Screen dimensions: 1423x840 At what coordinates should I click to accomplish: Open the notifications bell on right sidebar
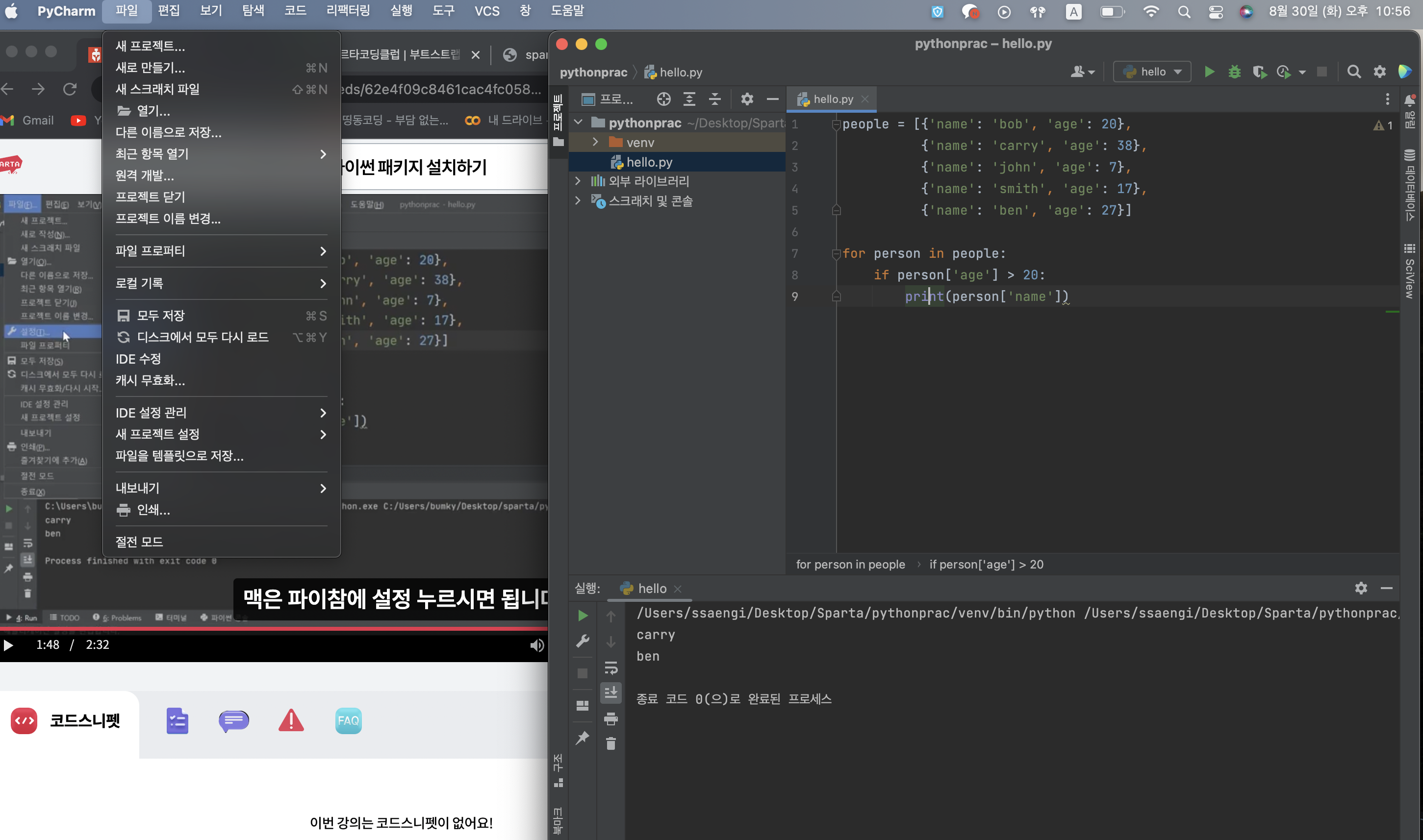tap(1410, 101)
